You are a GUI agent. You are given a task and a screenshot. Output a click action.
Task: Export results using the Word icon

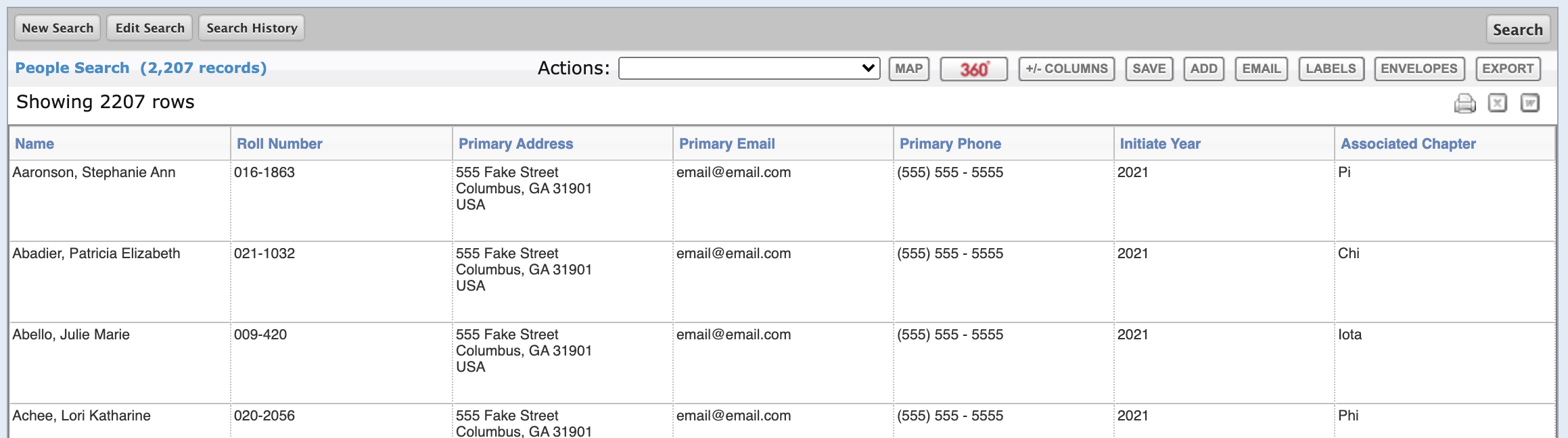click(1530, 103)
